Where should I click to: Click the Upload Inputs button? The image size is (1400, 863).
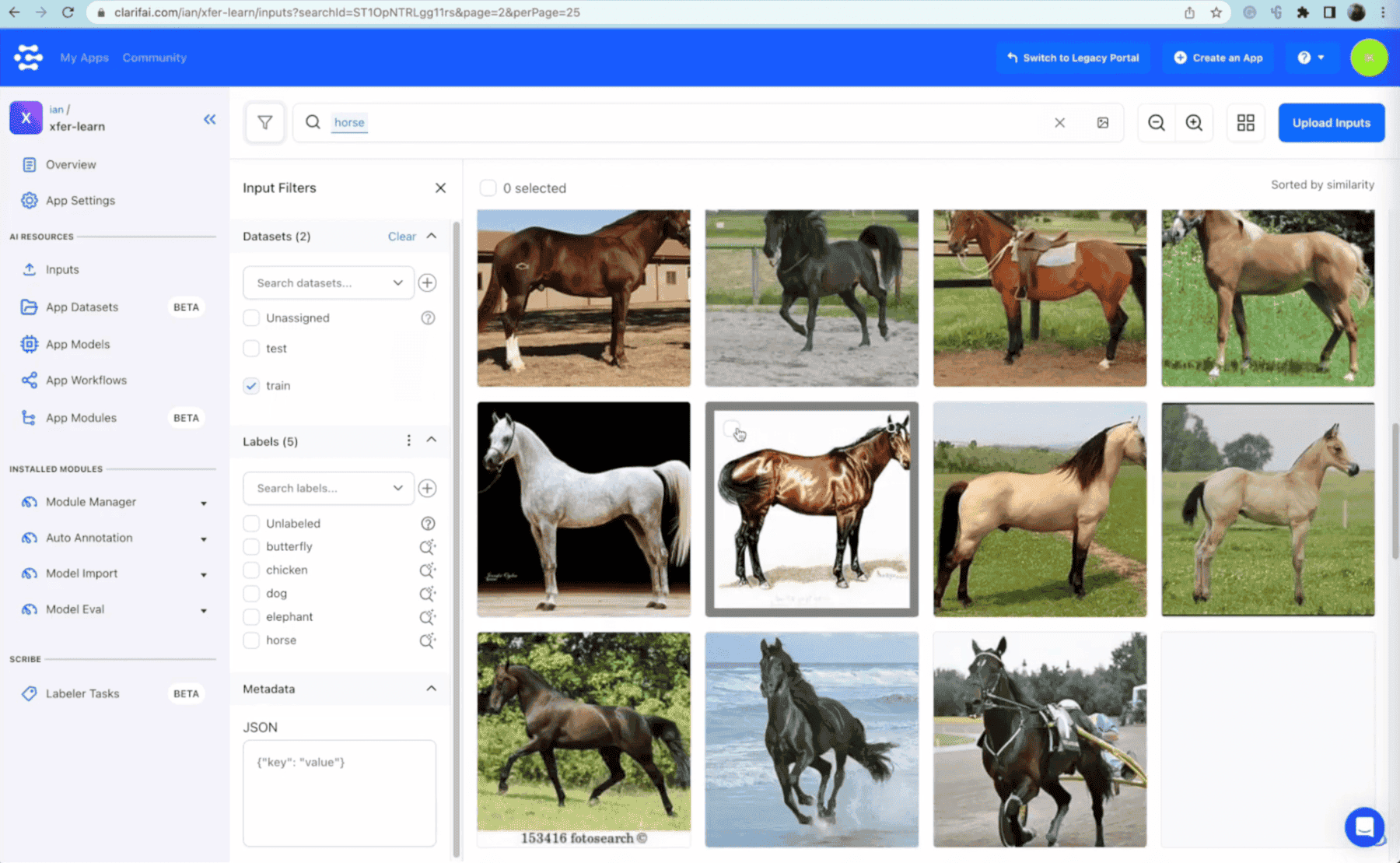coord(1331,123)
